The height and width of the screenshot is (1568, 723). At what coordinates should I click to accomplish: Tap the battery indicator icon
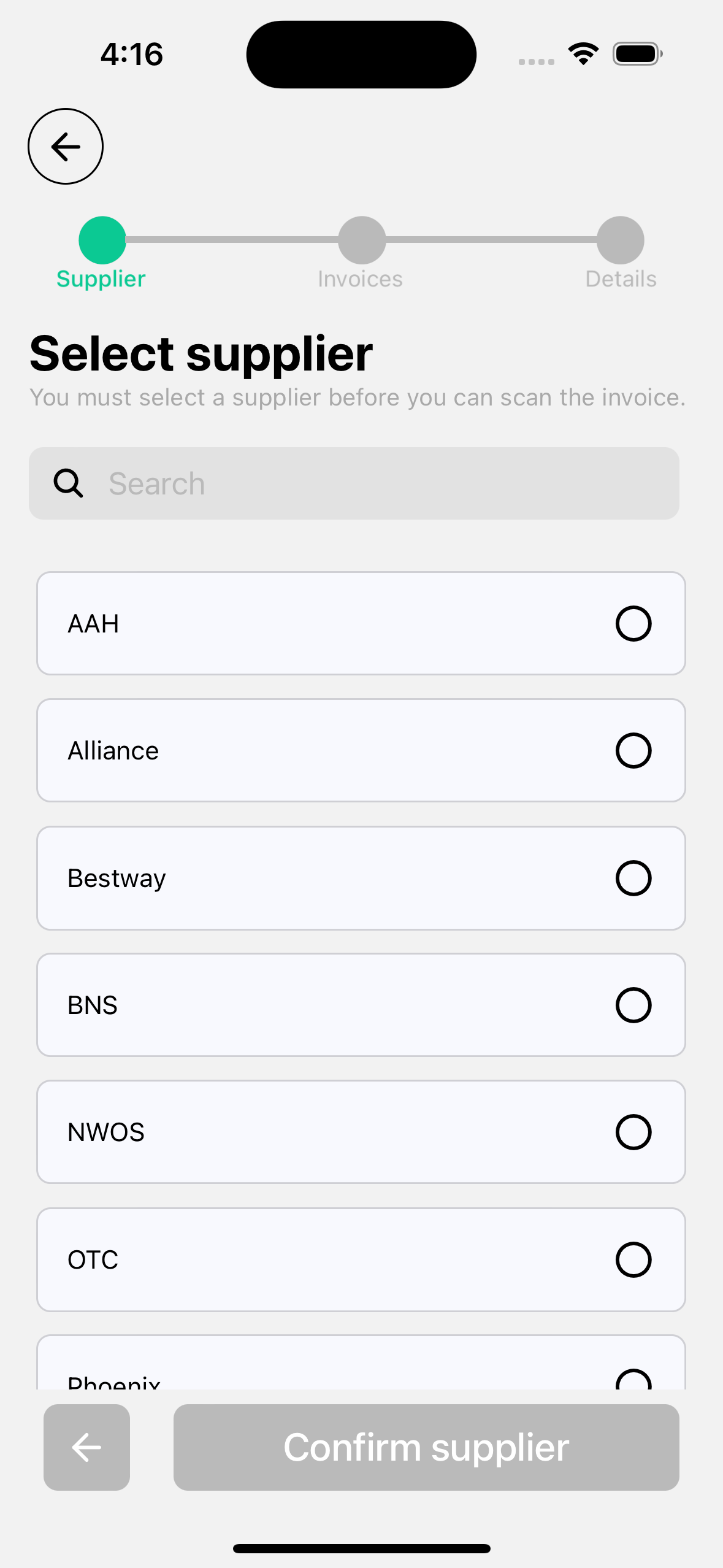click(x=637, y=54)
